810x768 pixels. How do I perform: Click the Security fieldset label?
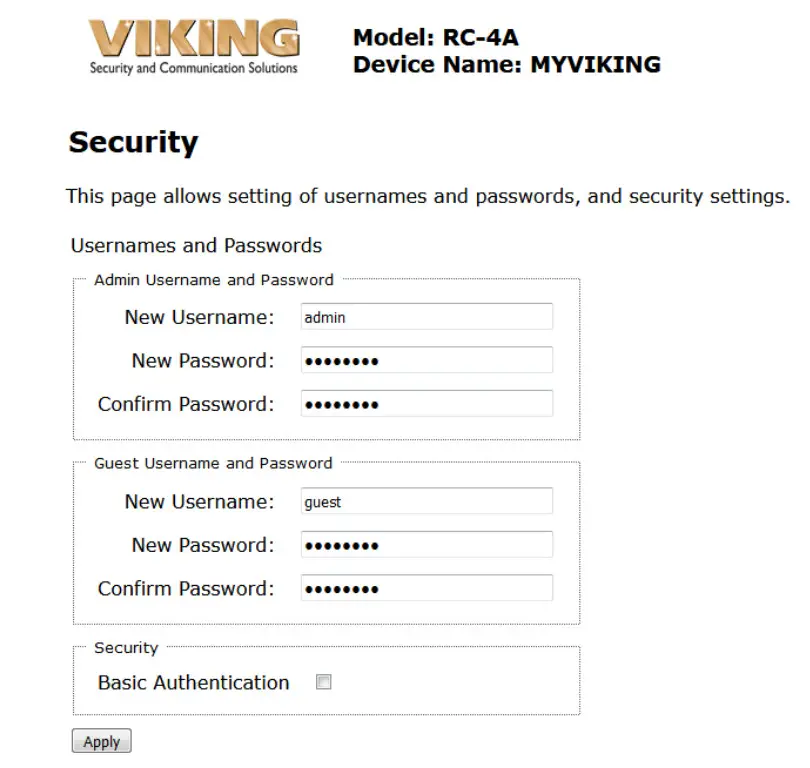pos(124,647)
